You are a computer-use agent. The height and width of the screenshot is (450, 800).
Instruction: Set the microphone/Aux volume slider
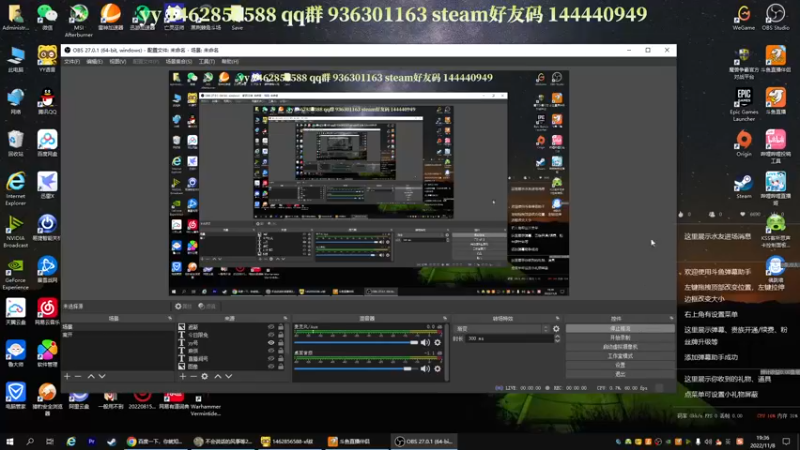(x=356, y=342)
